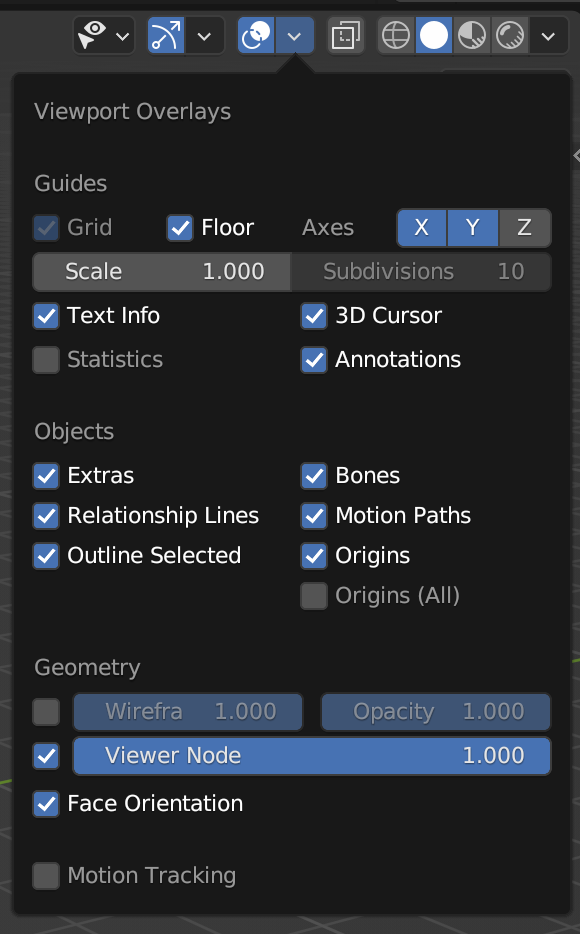Open the shading options dropdown arrow
This screenshot has height=934, width=580.
pos(548,36)
